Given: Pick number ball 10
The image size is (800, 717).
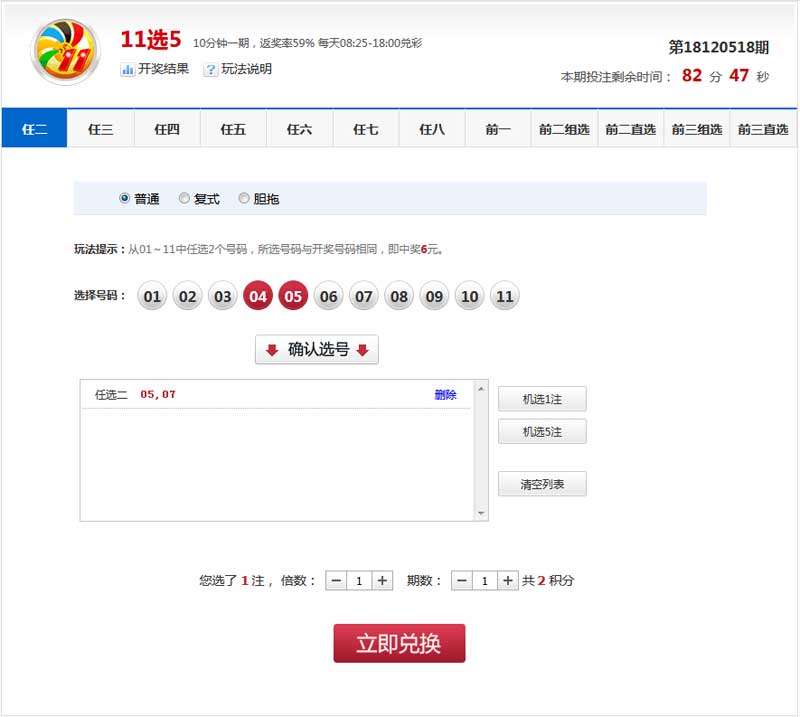Looking at the screenshot, I should [469, 295].
